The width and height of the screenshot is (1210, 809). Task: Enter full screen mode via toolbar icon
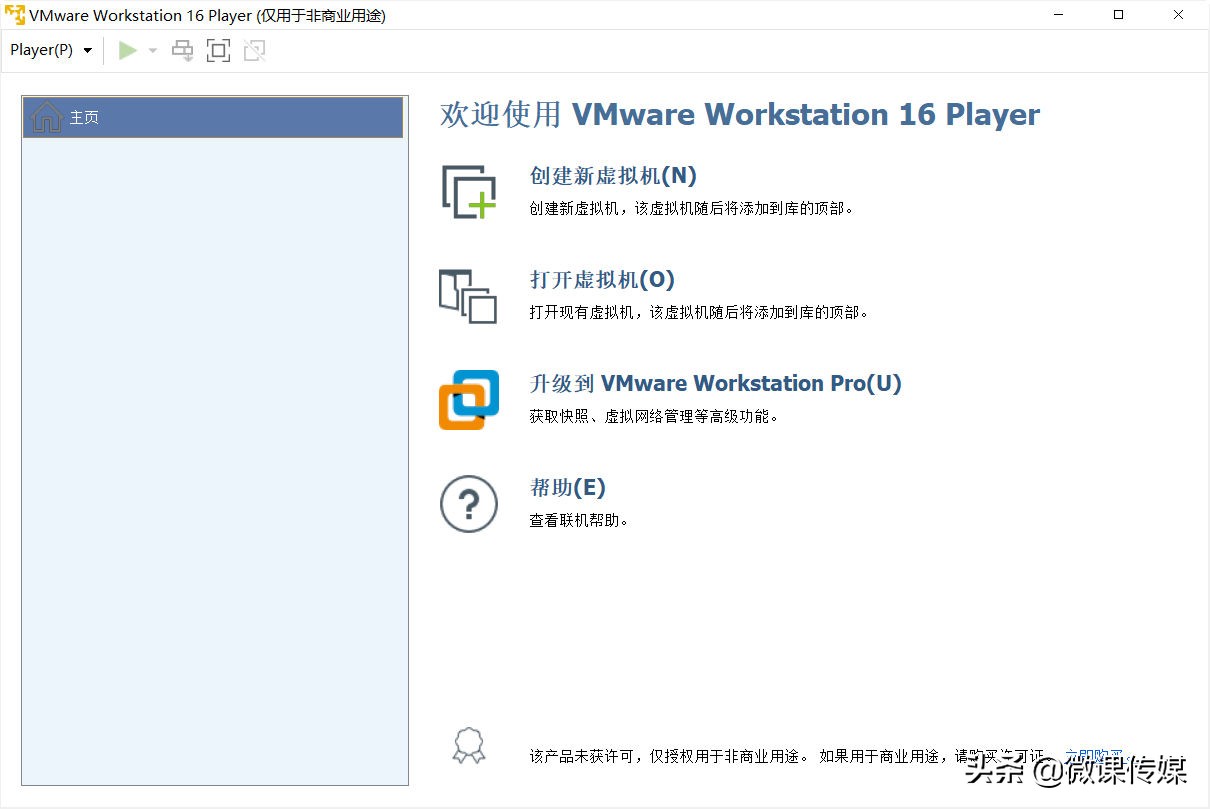[218, 49]
